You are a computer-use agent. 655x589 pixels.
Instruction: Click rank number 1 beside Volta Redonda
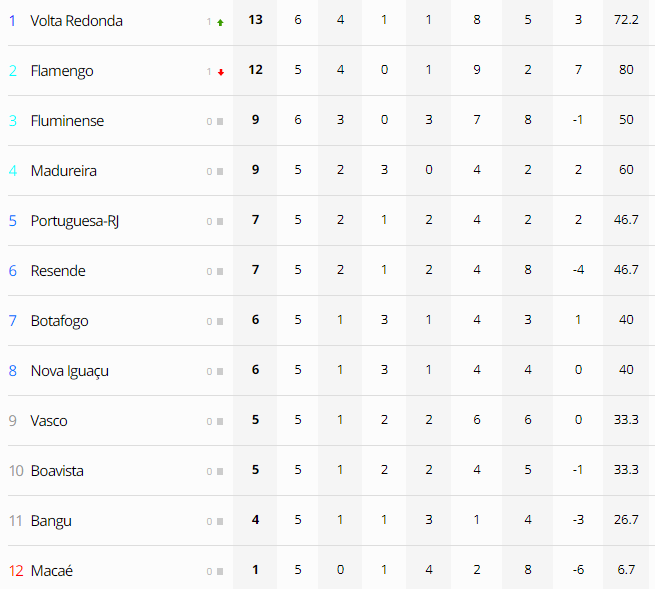tap(13, 20)
